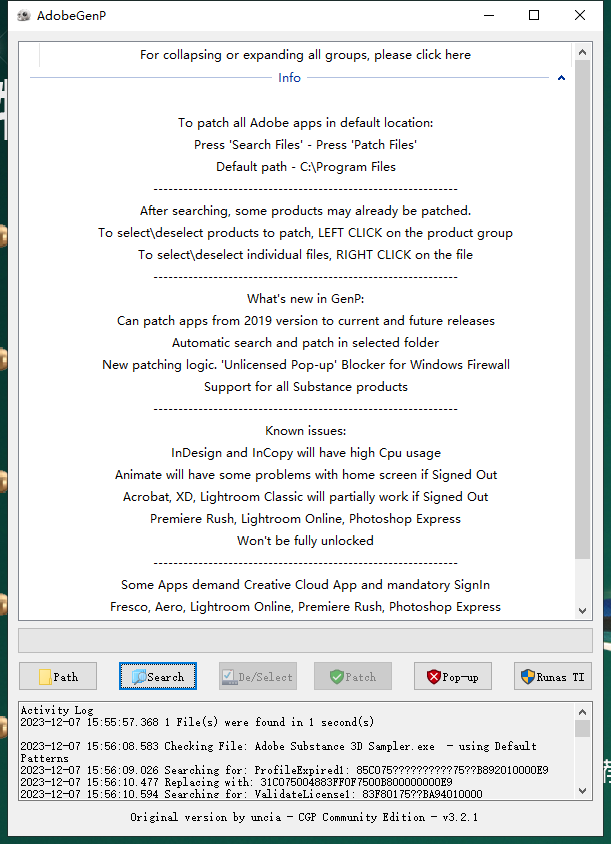
Task: Click the Activity Log scrollbar thumb
Action: [582, 728]
